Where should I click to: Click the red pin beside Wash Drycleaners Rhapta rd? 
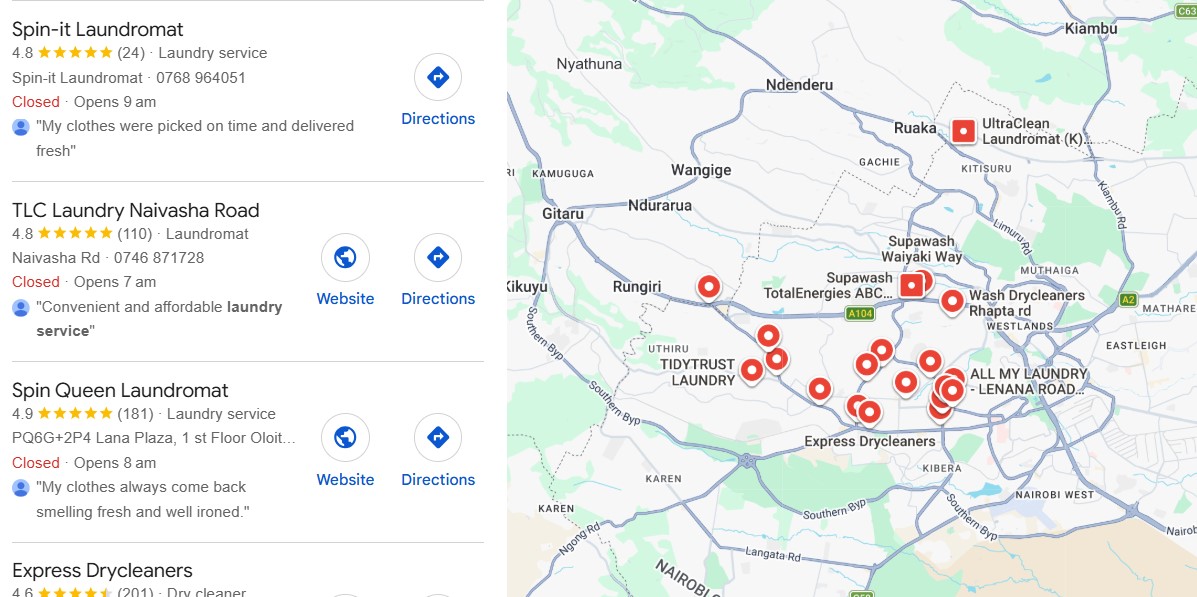952,301
